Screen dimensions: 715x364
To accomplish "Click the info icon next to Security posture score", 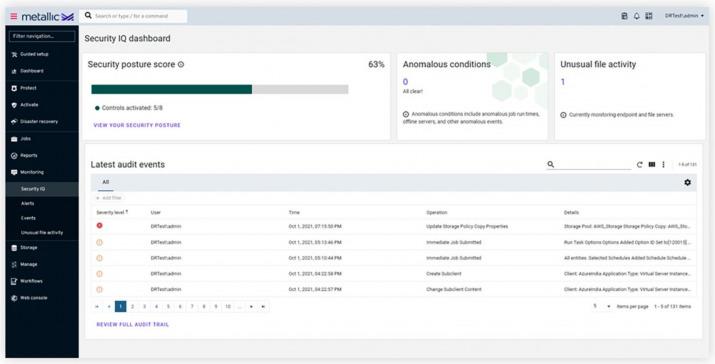I will (181, 65).
